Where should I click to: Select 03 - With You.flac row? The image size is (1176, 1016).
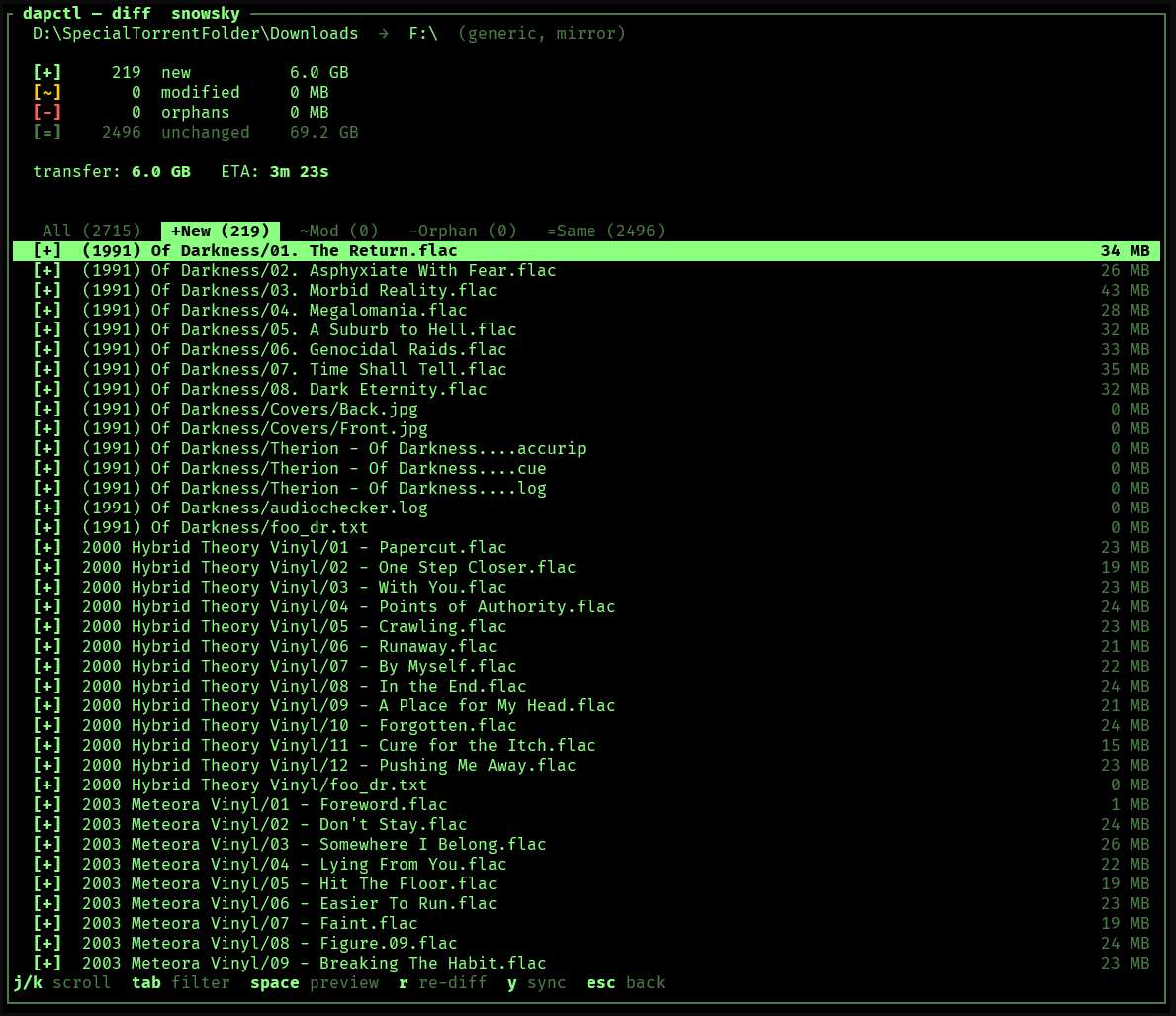click(x=587, y=588)
